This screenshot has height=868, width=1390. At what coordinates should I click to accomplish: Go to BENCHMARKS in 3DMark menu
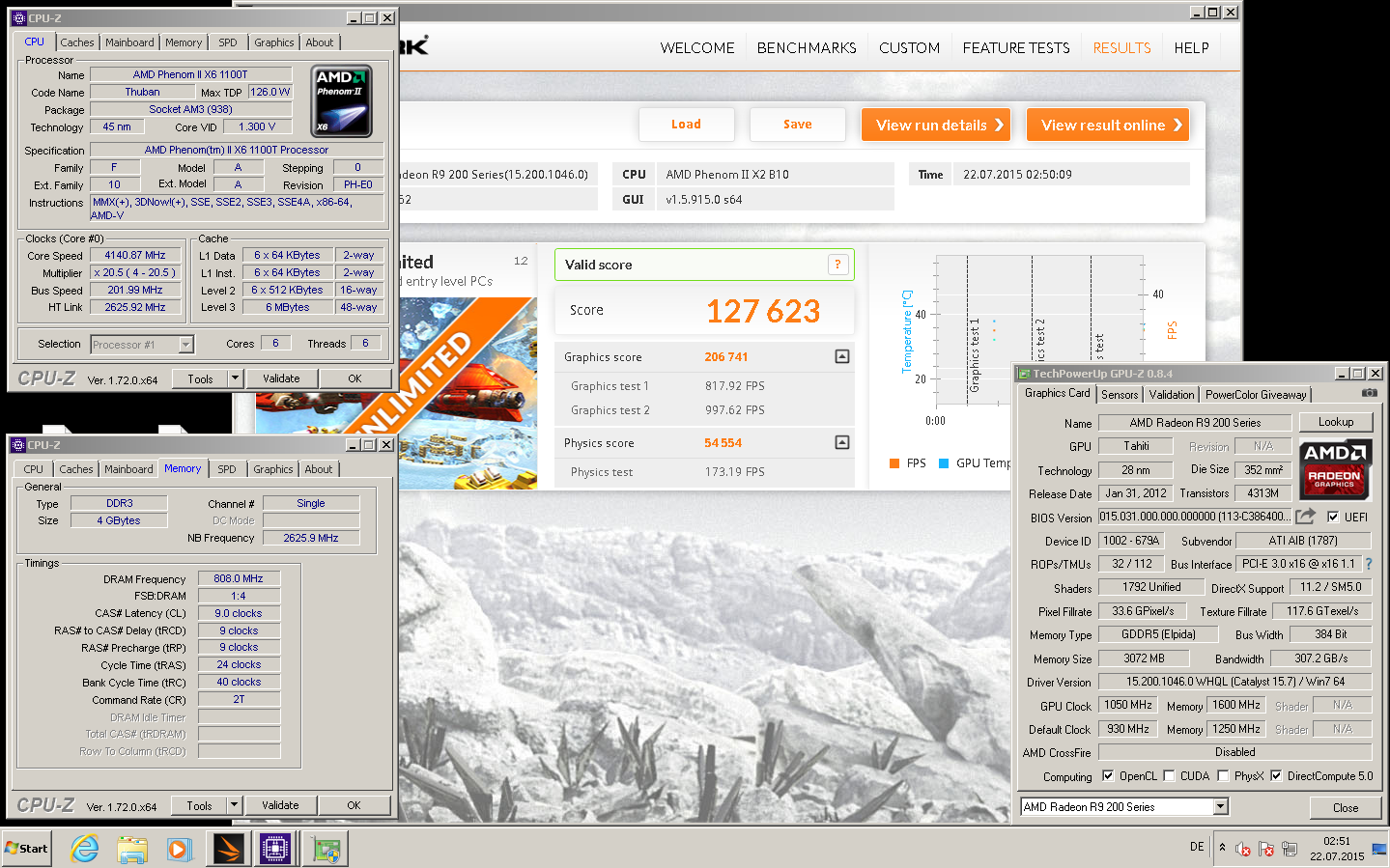tap(807, 47)
